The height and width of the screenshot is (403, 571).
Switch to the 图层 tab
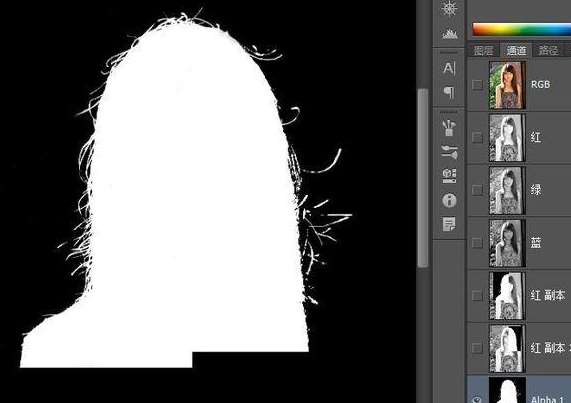483,50
